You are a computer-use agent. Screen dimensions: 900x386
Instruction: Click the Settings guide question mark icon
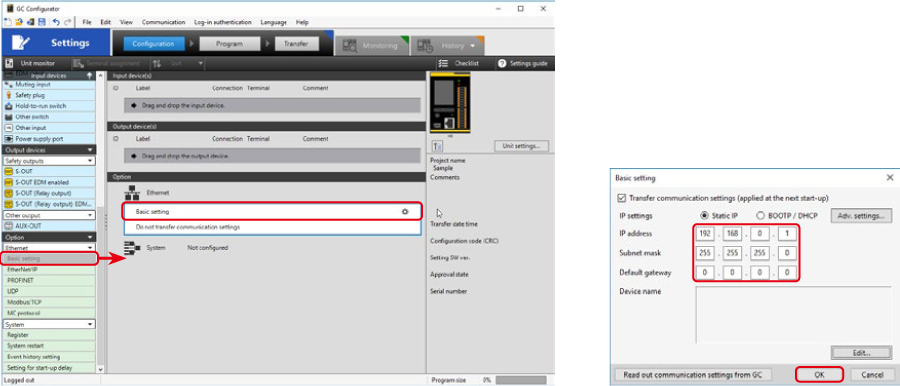click(502, 63)
